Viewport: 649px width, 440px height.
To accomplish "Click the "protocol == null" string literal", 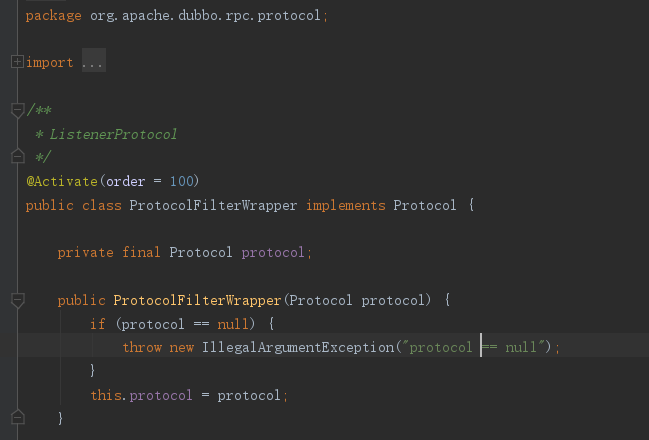I will 474,347.
